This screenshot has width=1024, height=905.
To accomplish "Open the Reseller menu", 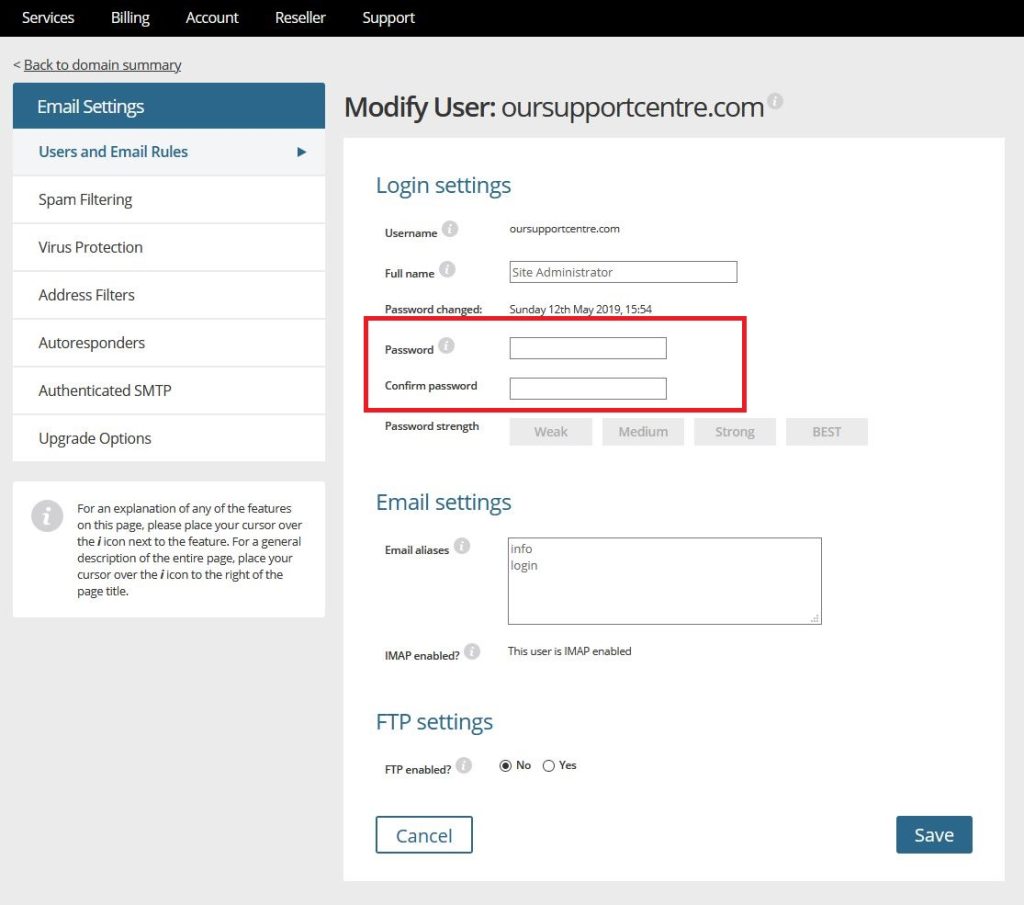I will (x=300, y=18).
